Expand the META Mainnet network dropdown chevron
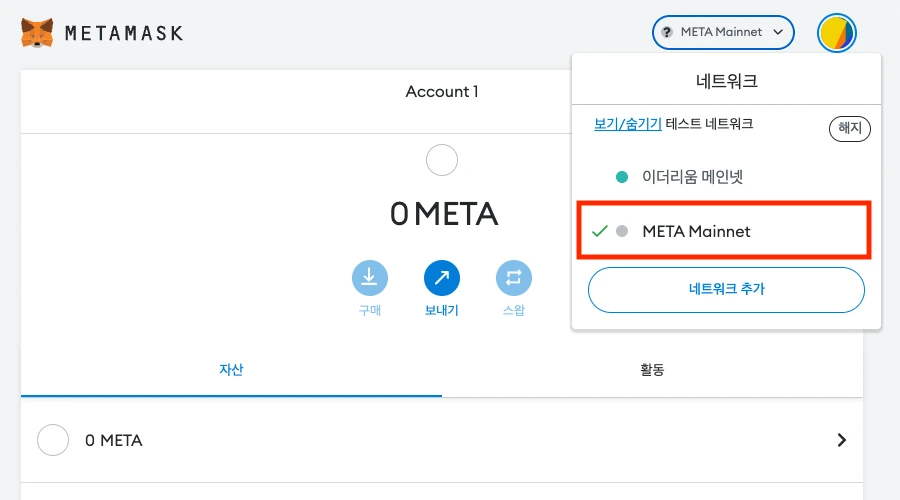Screen dimensions: 900x500 pos(779,32)
